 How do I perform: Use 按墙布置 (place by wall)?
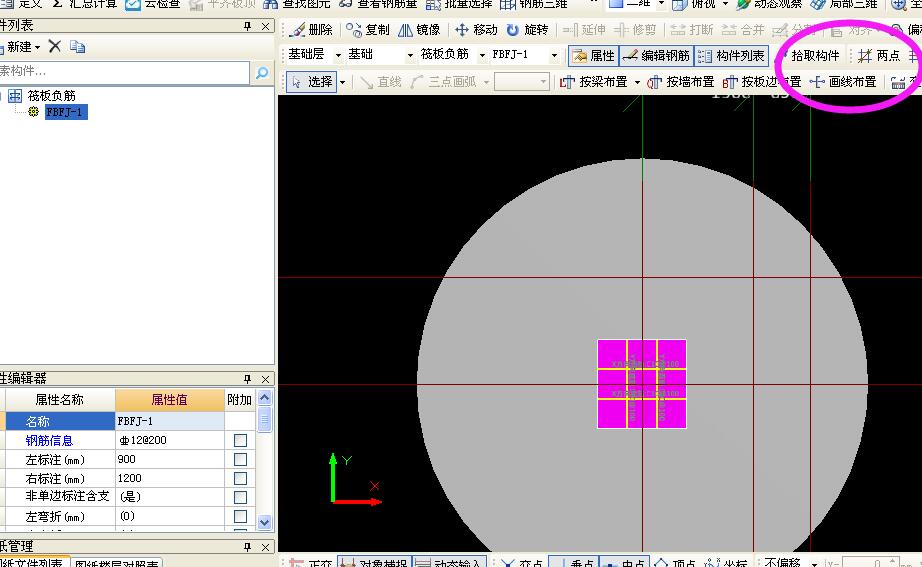point(680,82)
